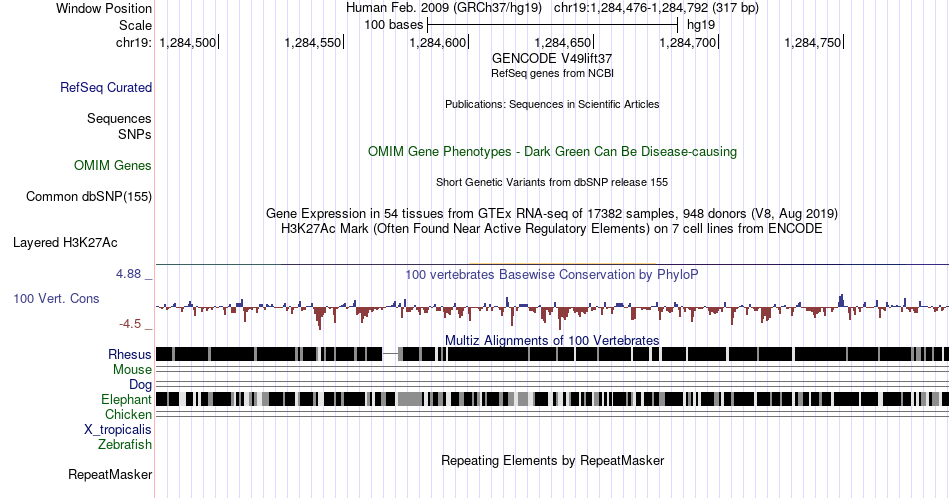Click the 100 bases scale bar
Viewport: 950px width, 498px height.
coord(552,25)
